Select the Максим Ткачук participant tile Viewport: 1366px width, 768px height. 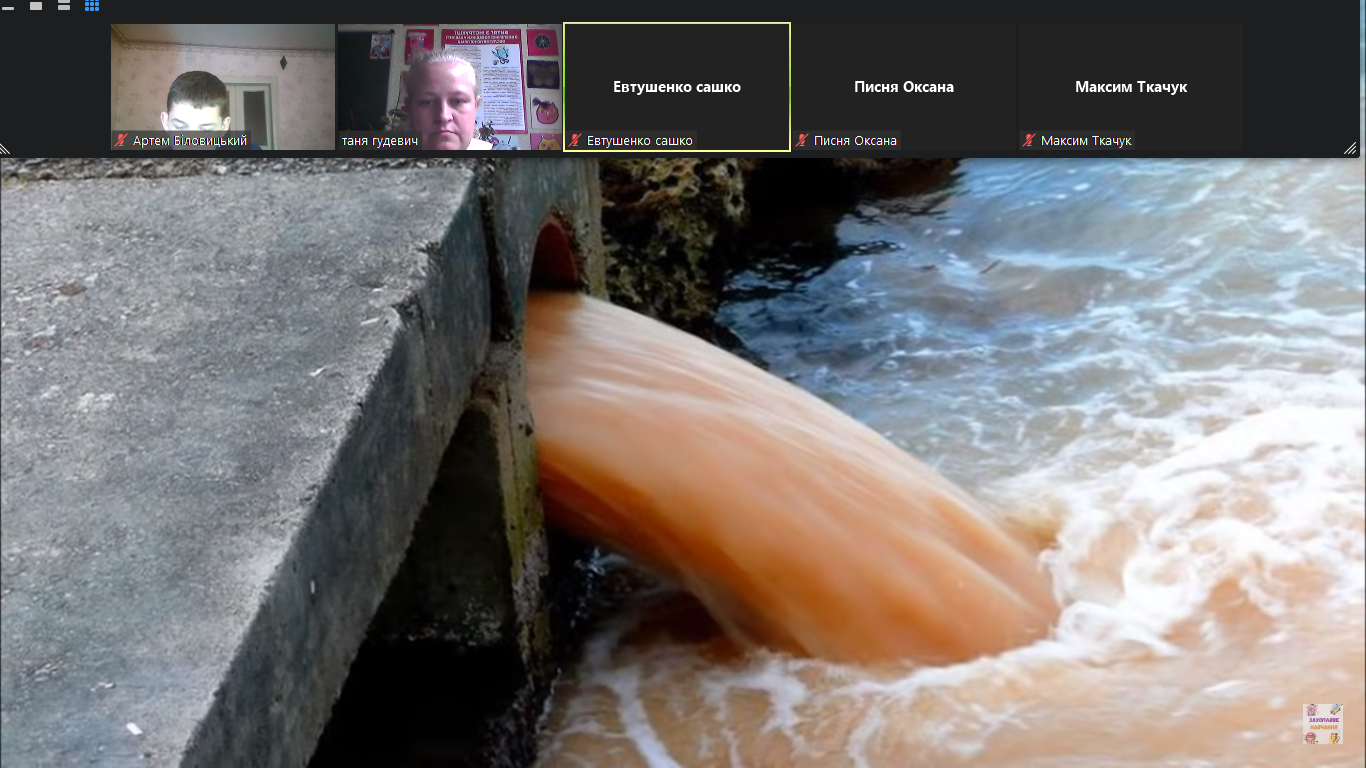pos(1131,87)
